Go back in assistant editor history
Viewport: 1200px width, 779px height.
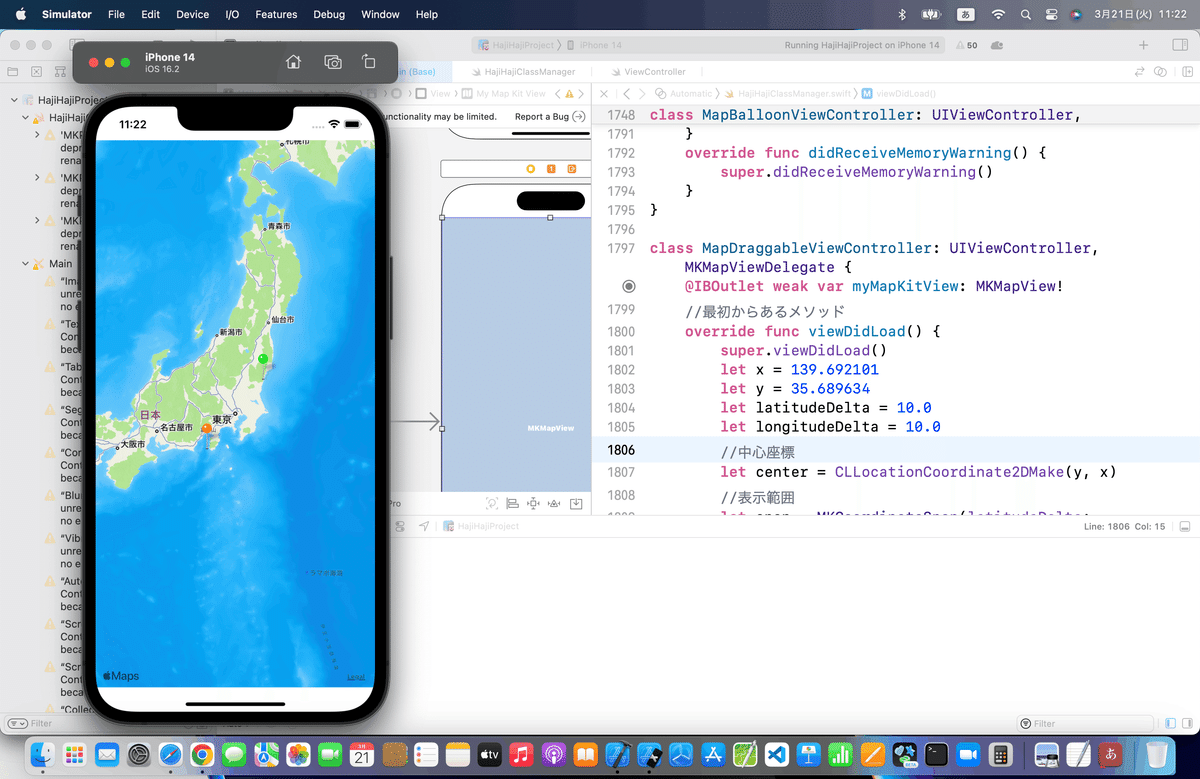(626, 93)
